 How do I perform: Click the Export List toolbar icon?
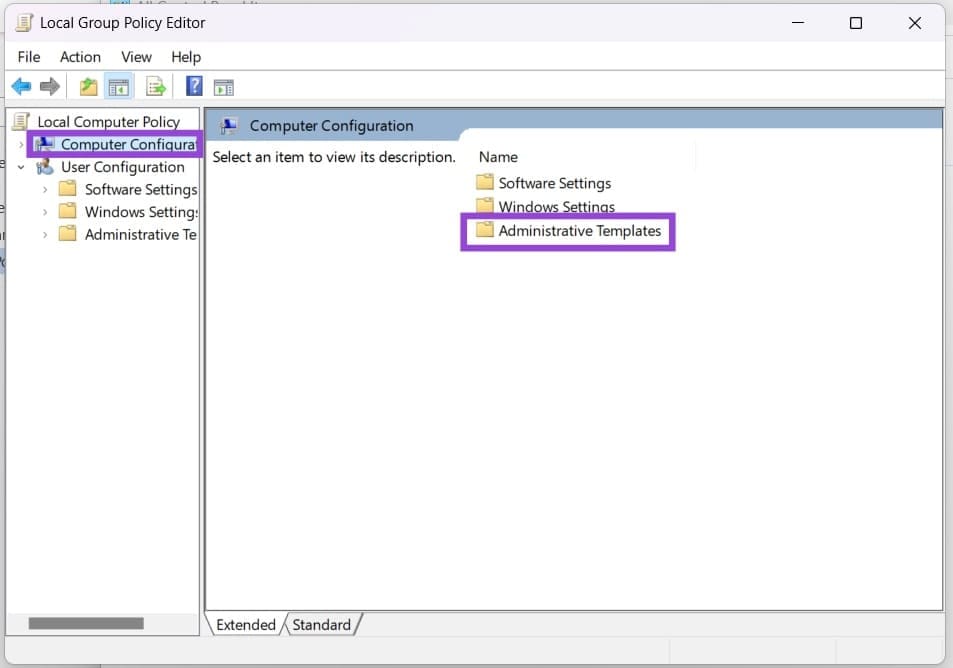(x=155, y=86)
